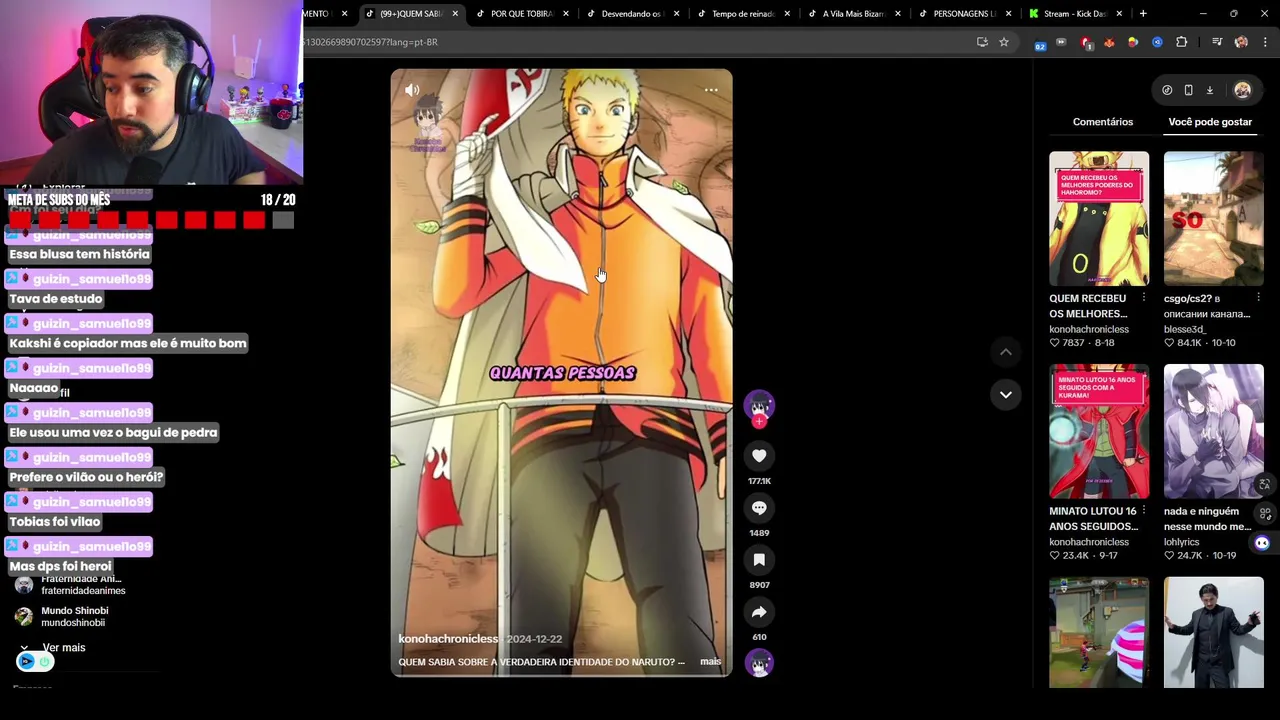This screenshot has height=720, width=1280.
Task: Close the QUEM SABIA TikTok tab
Action: tap(455, 14)
